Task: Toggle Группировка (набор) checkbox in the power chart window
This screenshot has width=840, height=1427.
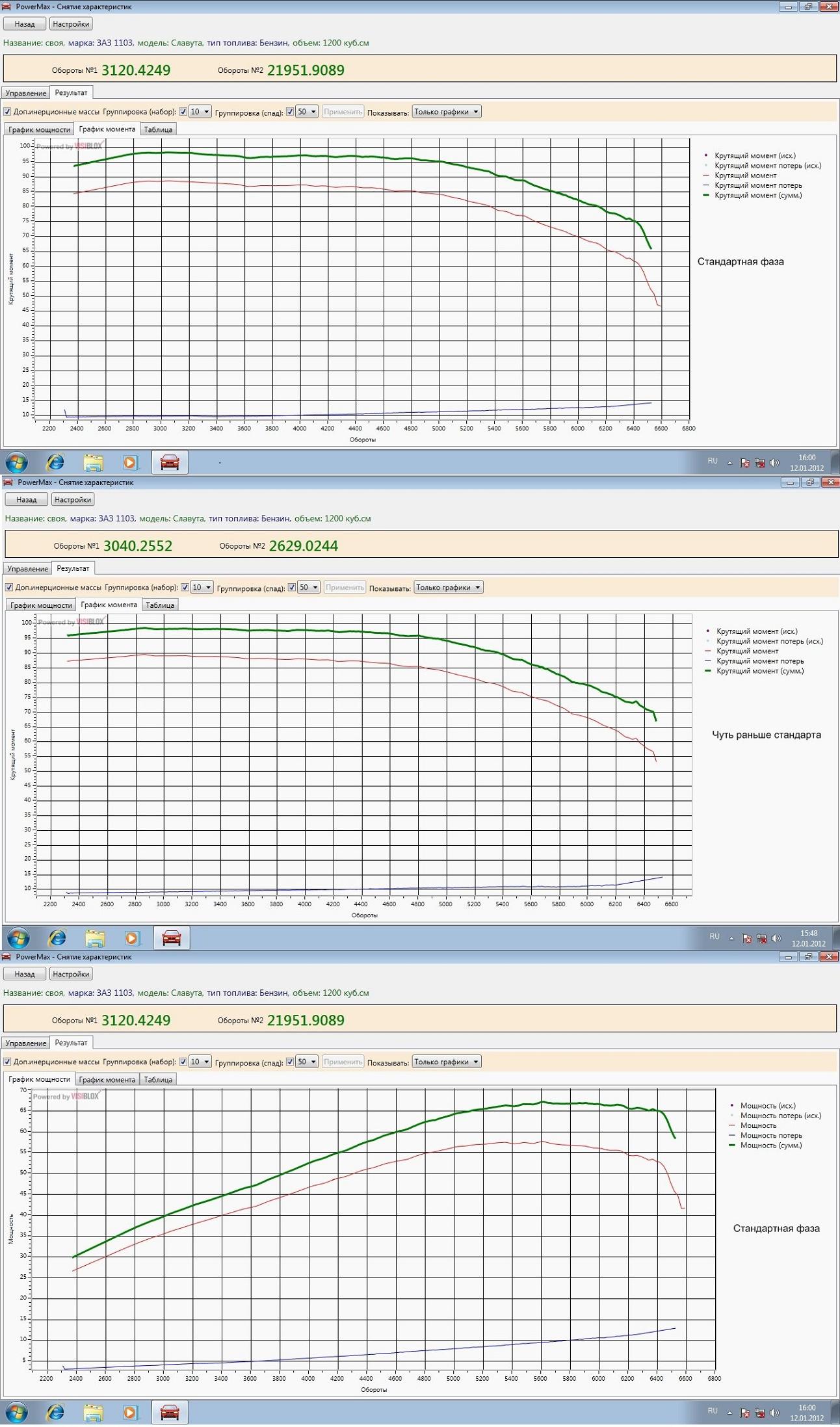Action: tap(183, 1062)
